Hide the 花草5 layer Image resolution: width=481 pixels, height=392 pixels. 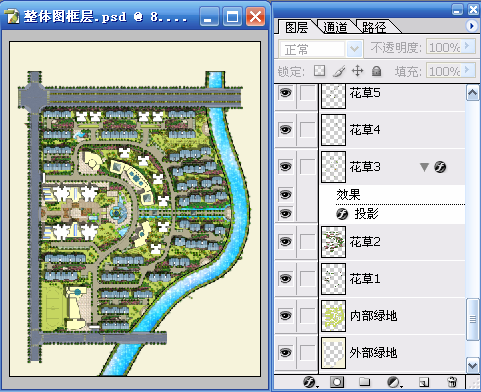(285, 93)
